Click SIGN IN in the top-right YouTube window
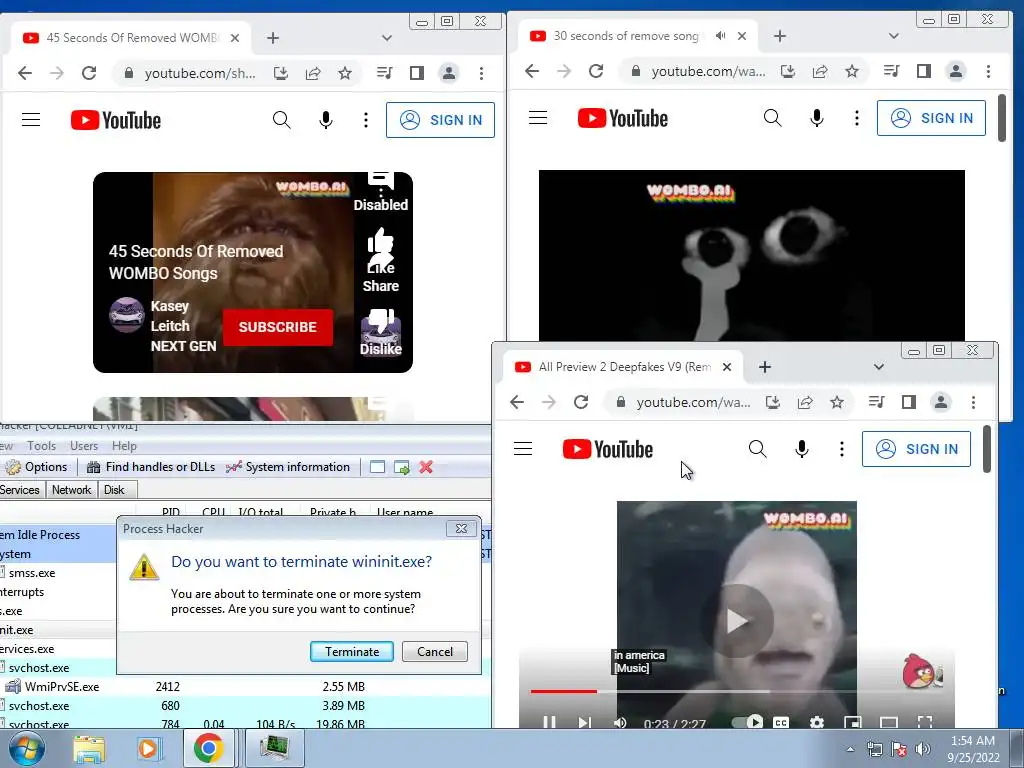The width and height of the screenshot is (1024, 768). click(931, 118)
